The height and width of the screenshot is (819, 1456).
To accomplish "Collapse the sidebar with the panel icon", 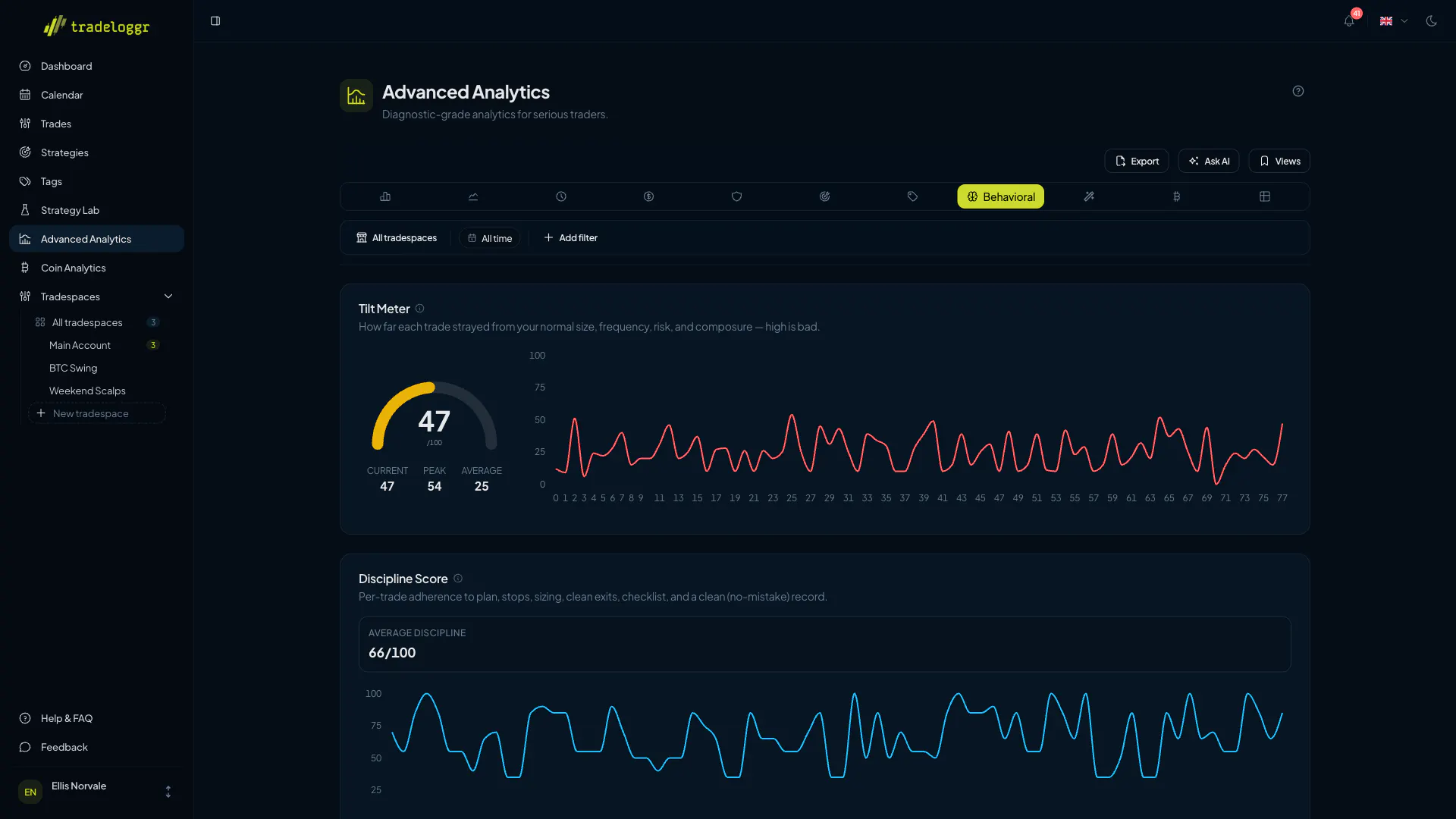I will click(x=215, y=21).
